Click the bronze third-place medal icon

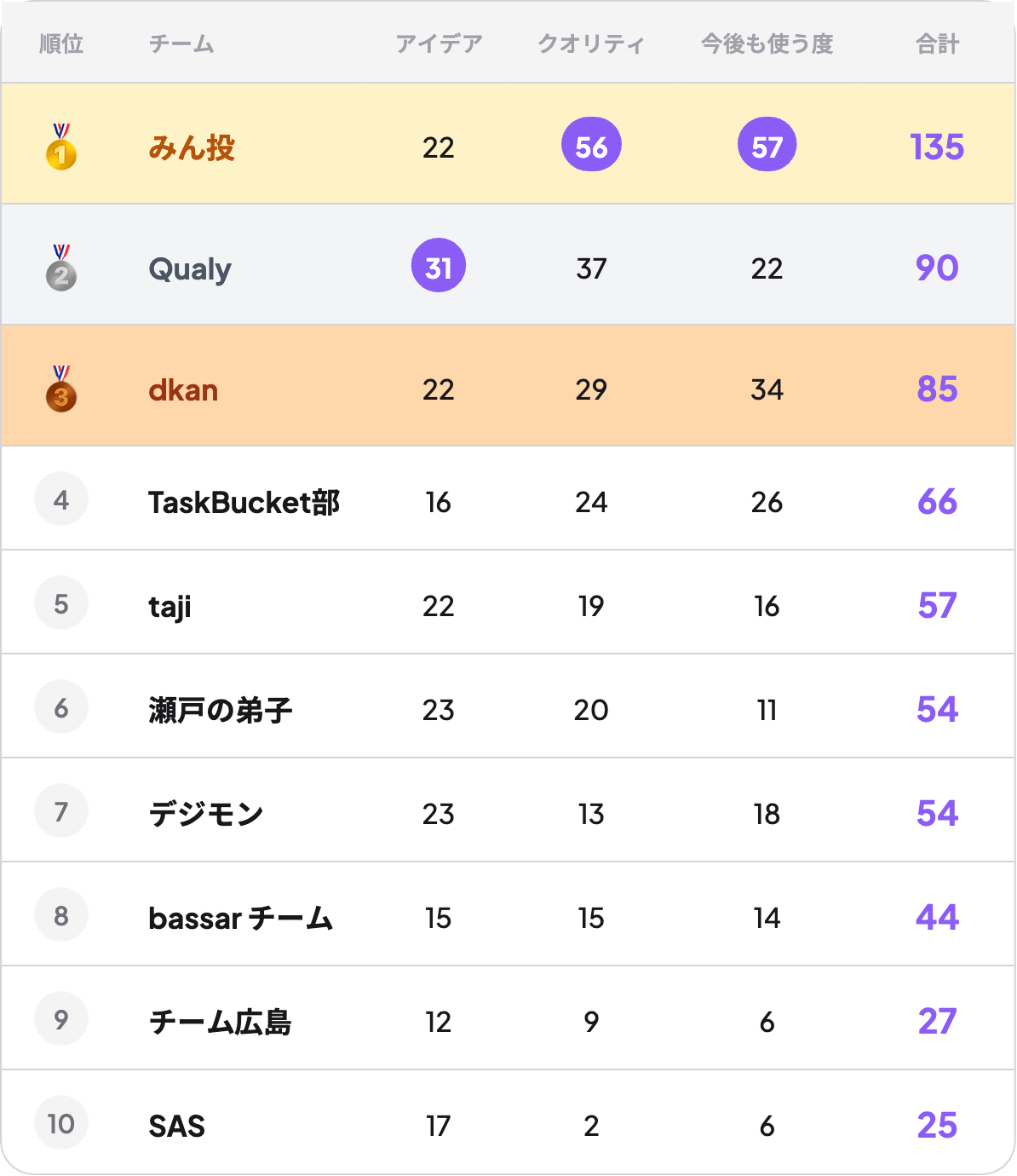click(60, 389)
